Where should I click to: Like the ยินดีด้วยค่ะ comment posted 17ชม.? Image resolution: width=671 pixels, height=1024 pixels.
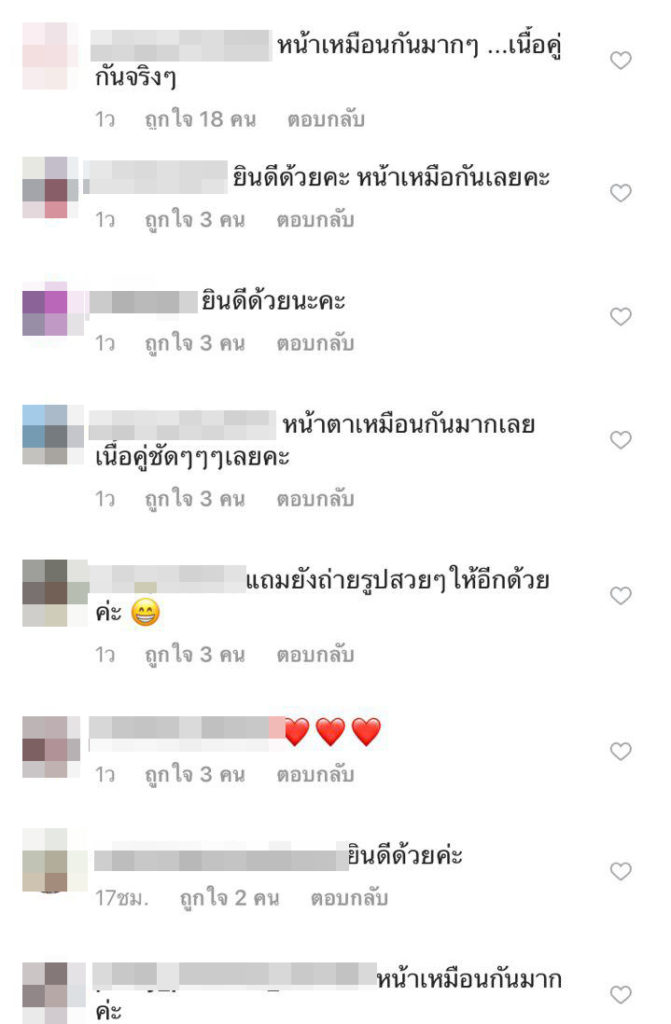pyautogui.click(x=621, y=871)
